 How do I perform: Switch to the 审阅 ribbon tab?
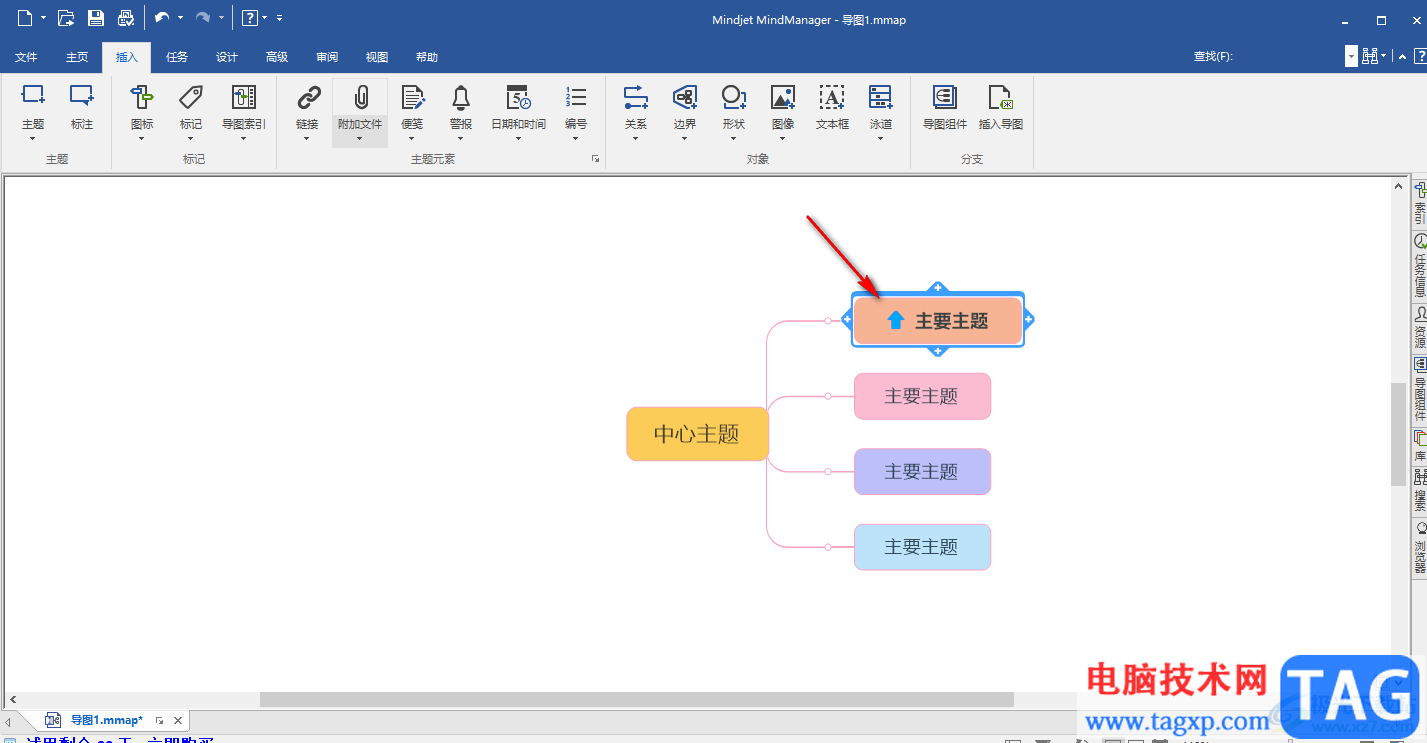327,57
